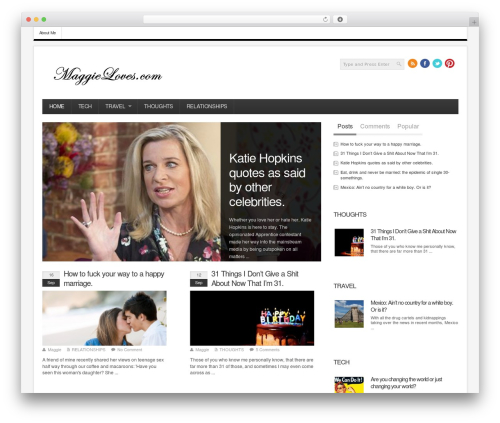500x423 pixels.
Task: Click featured excerpt 'Whether you love her'
Action: (270, 238)
